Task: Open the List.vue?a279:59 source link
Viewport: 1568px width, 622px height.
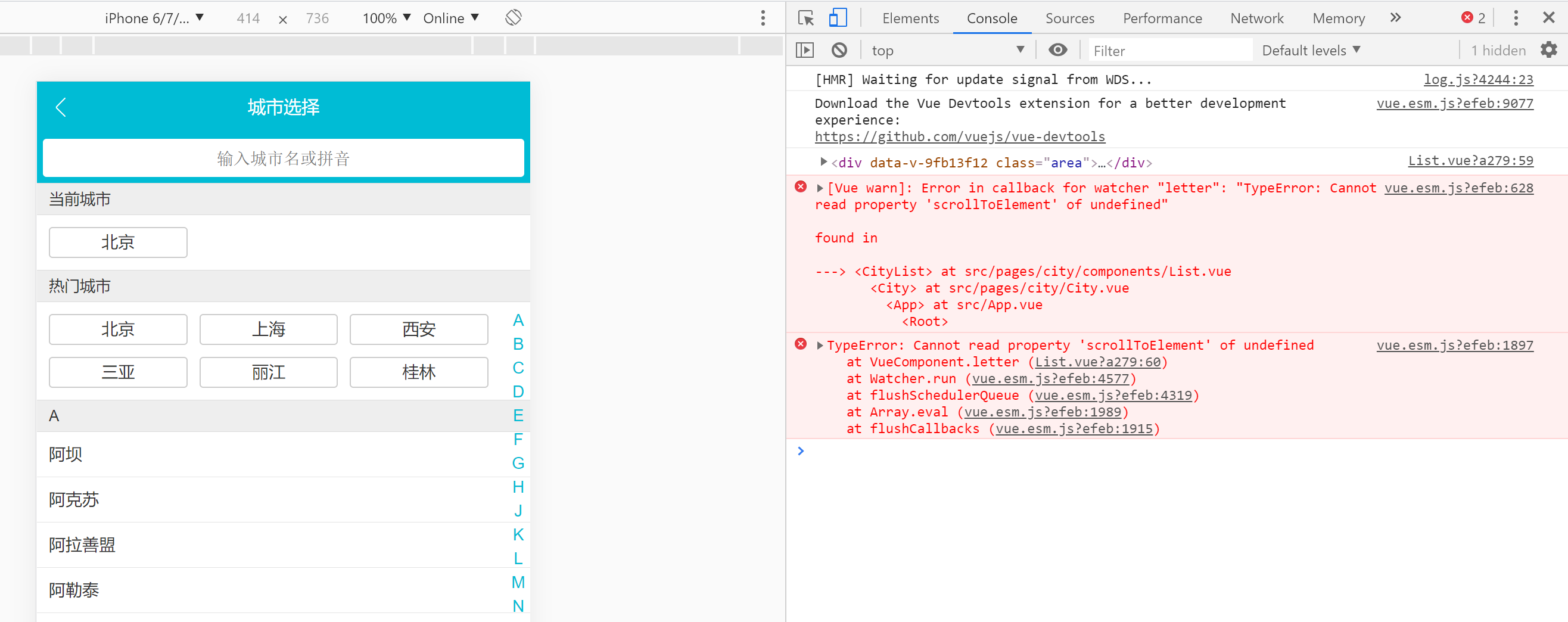Action: pyautogui.click(x=1470, y=160)
